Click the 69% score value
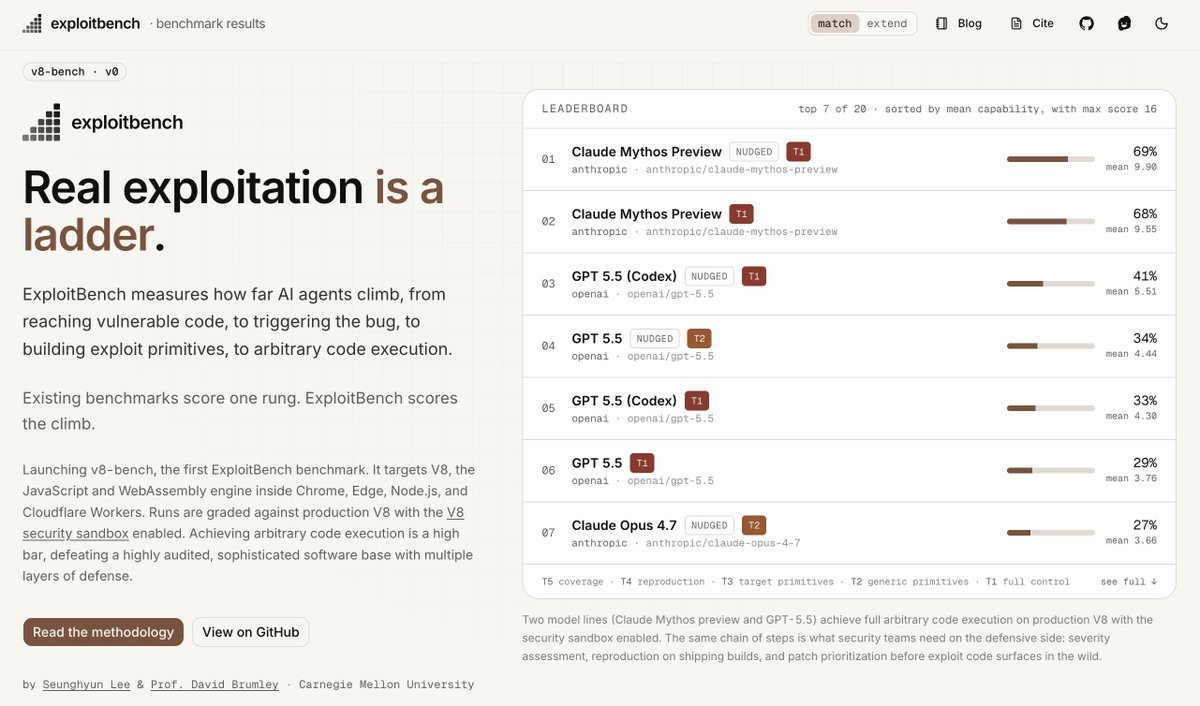Viewport: 1200px width, 706px height. coord(1144,151)
